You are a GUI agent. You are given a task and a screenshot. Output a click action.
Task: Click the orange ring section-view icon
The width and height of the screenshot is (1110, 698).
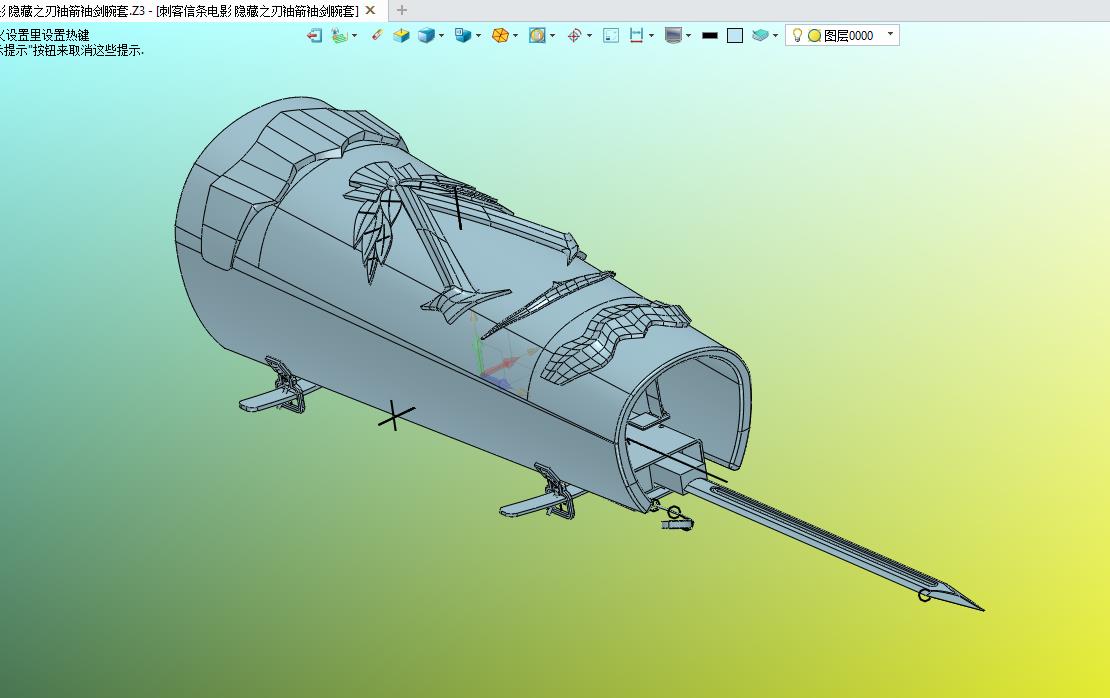537,35
